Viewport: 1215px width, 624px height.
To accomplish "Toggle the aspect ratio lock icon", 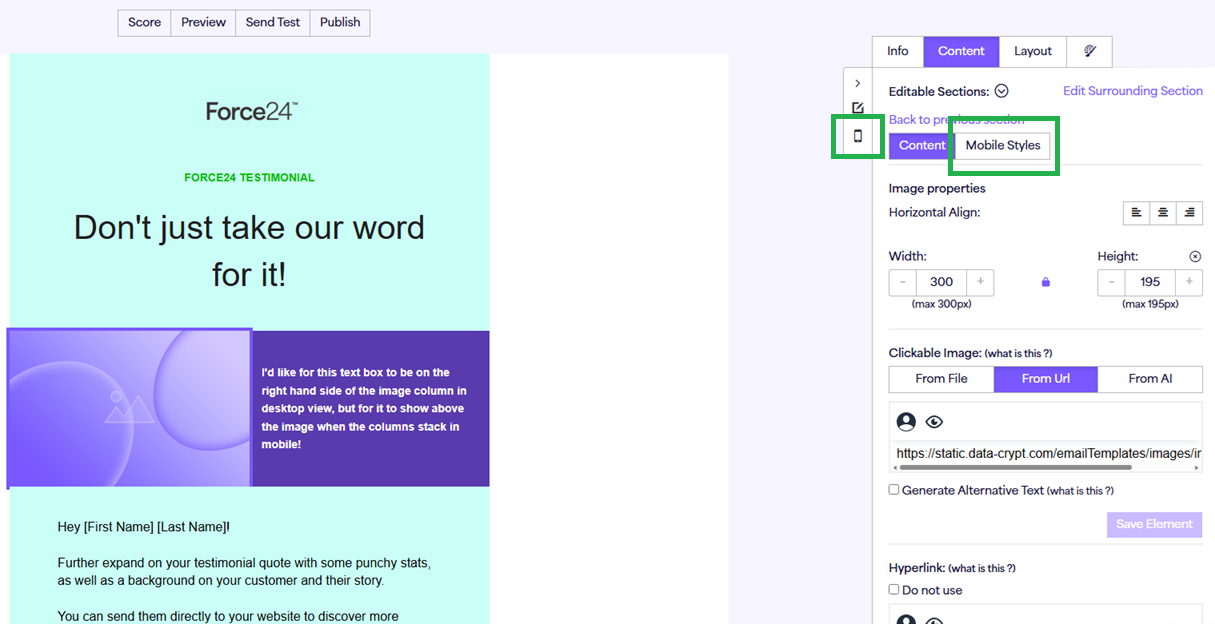I will [x=1046, y=282].
